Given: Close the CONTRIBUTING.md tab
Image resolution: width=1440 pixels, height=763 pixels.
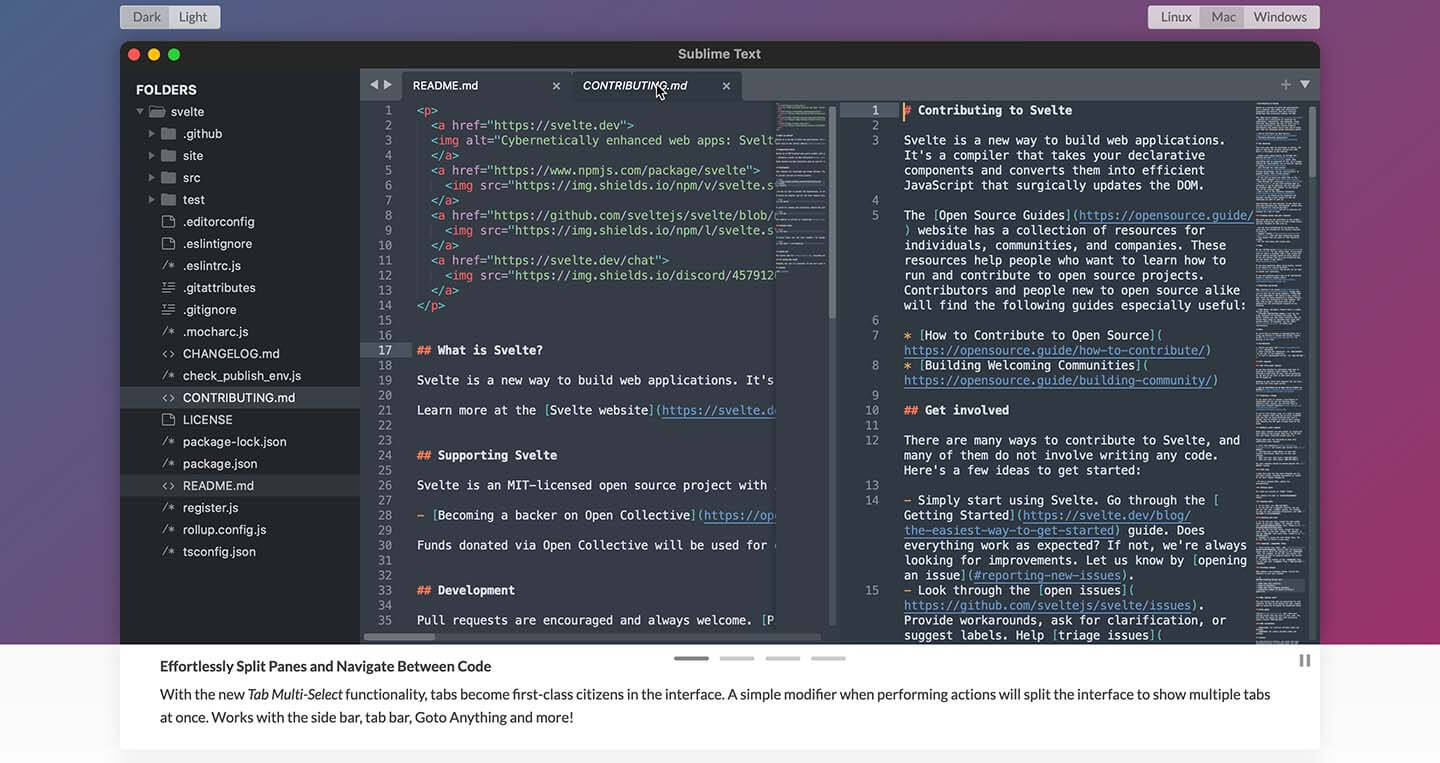Looking at the screenshot, I should point(726,86).
